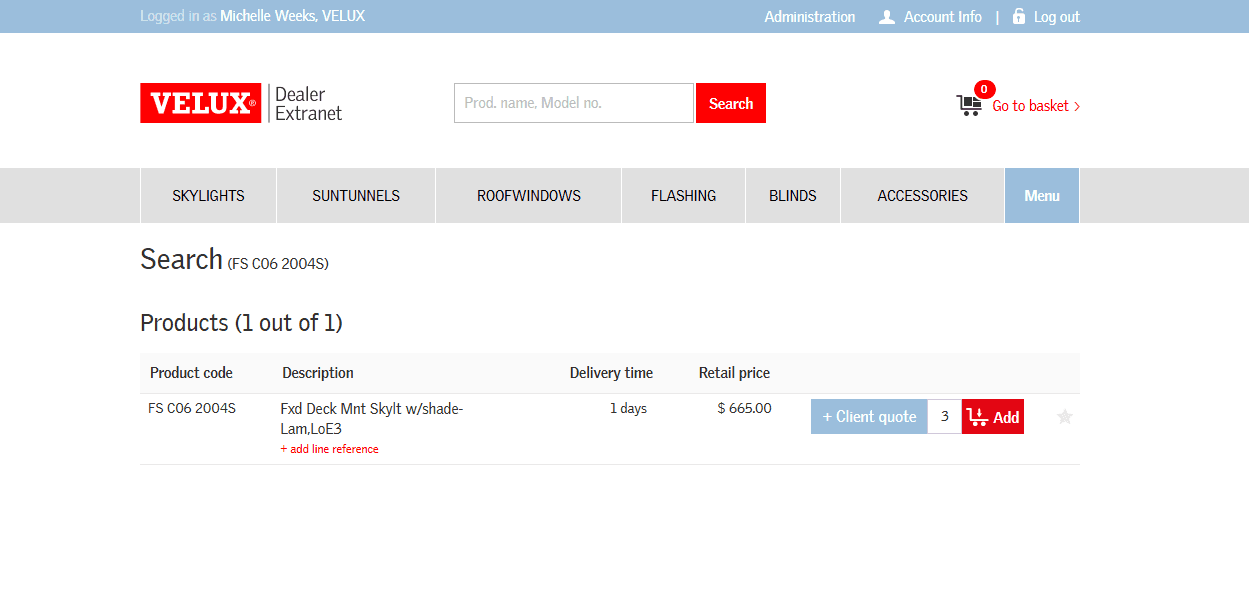Expand the blue Menu button
Image resolution: width=1249 pixels, height=595 pixels.
[1042, 196]
